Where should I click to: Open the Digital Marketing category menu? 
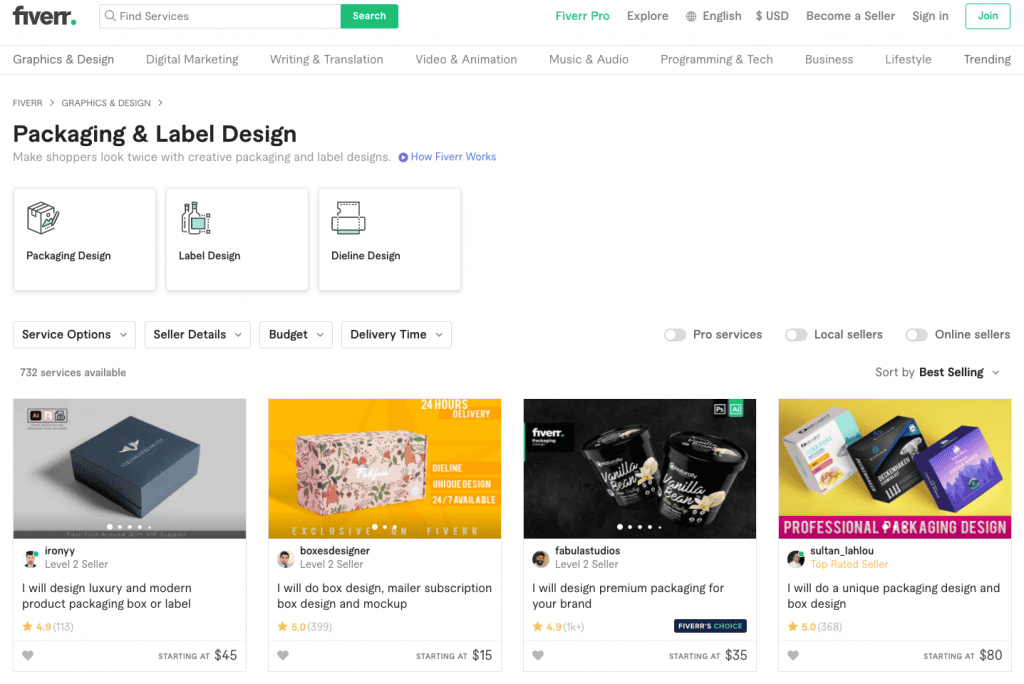coord(192,59)
